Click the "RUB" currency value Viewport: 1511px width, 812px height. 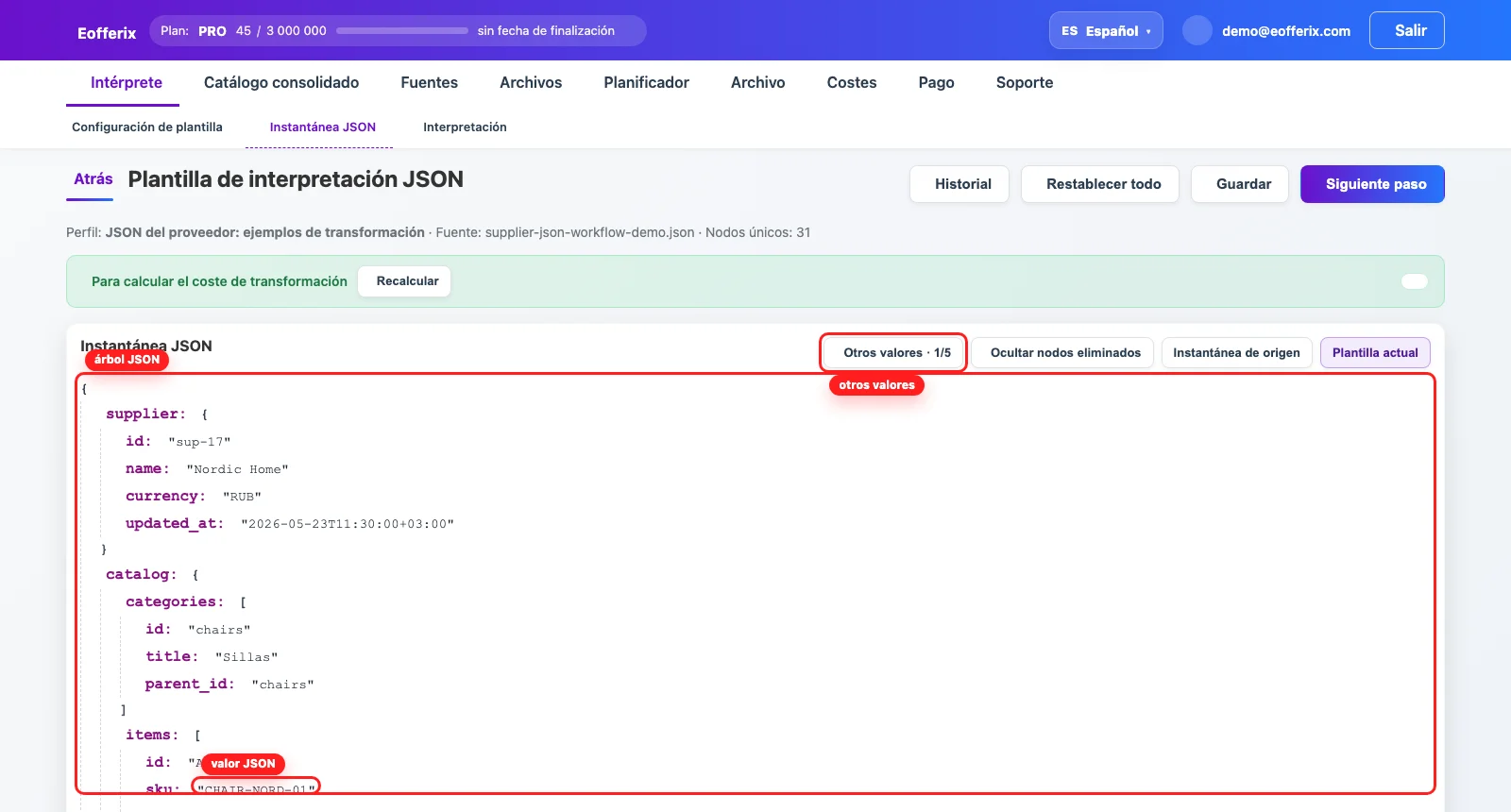(242, 497)
